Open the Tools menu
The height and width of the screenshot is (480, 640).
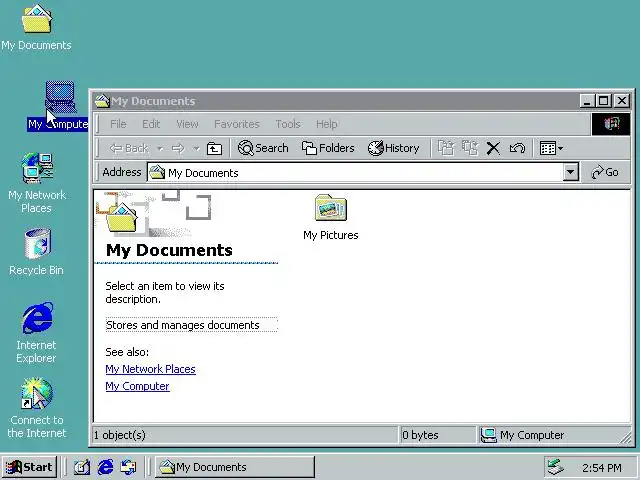(288, 124)
